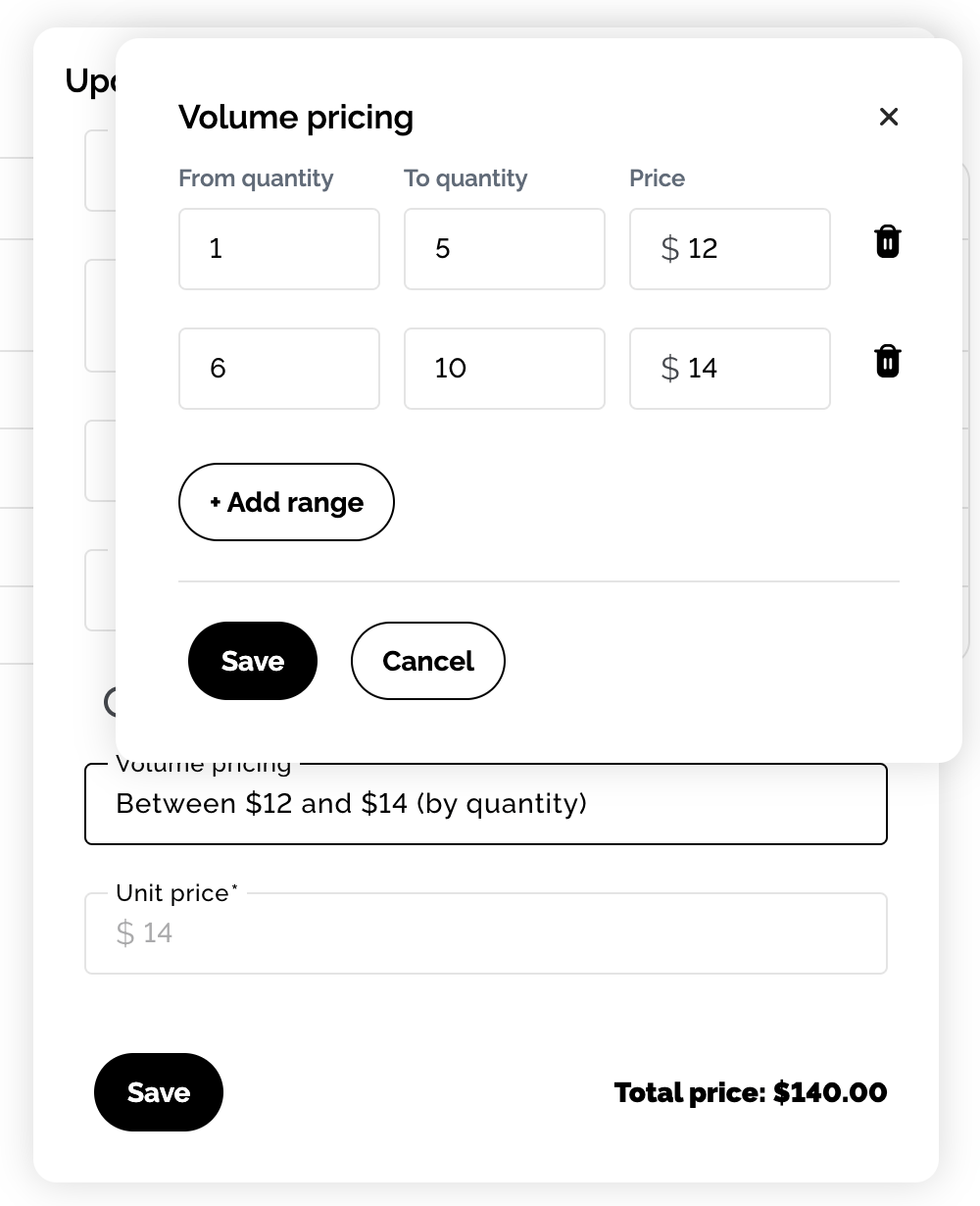Click the Unit price field

(x=486, y=933)
